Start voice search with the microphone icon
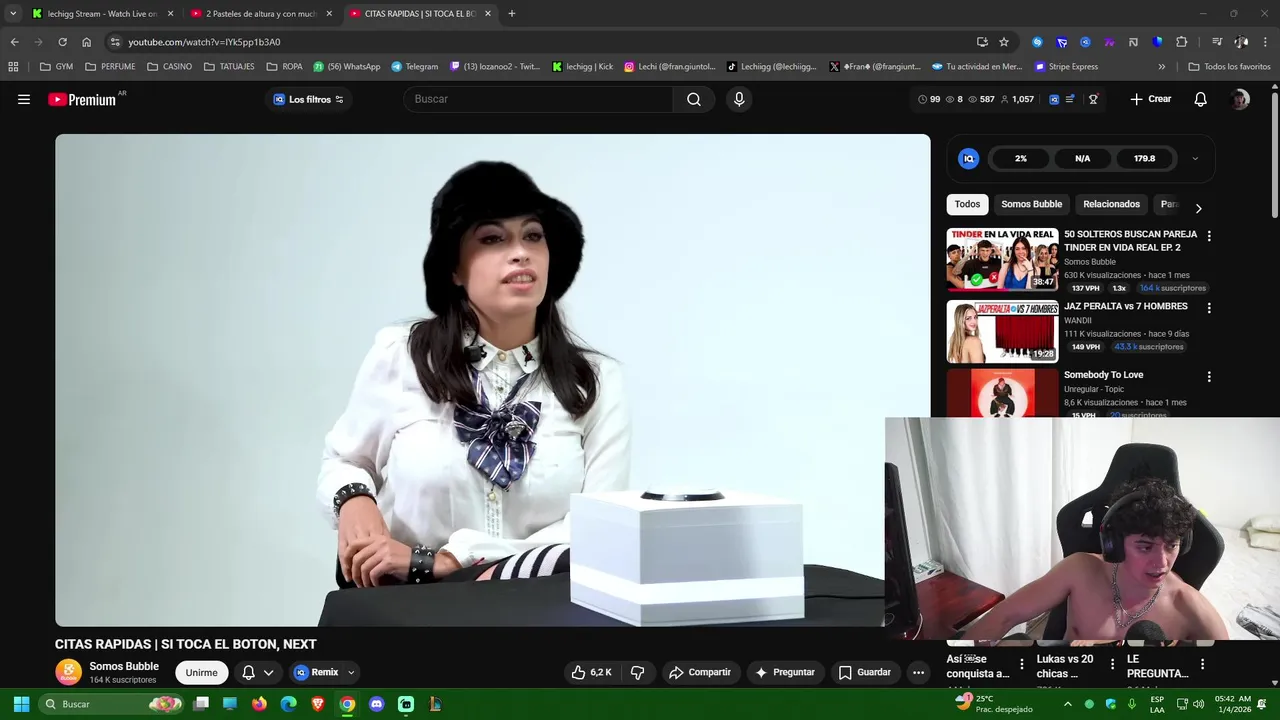 pos(739,99)
